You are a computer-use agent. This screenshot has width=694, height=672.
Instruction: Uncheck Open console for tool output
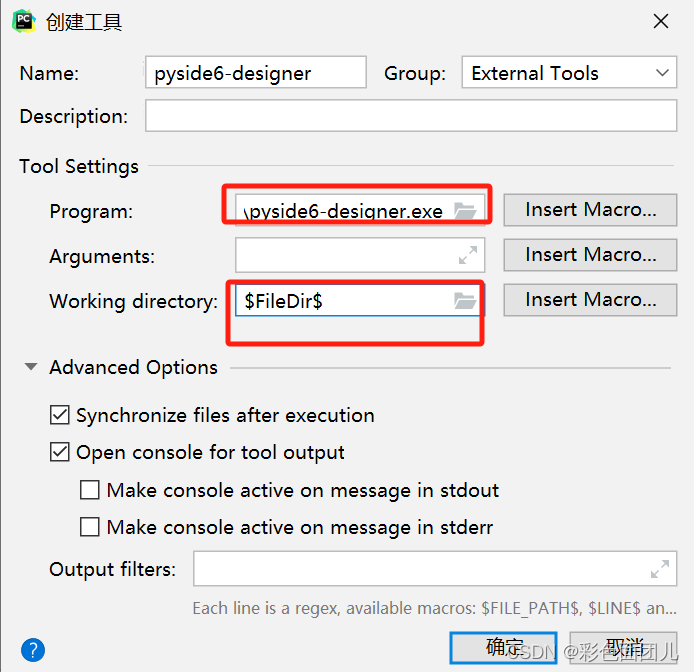pos(59,452)
